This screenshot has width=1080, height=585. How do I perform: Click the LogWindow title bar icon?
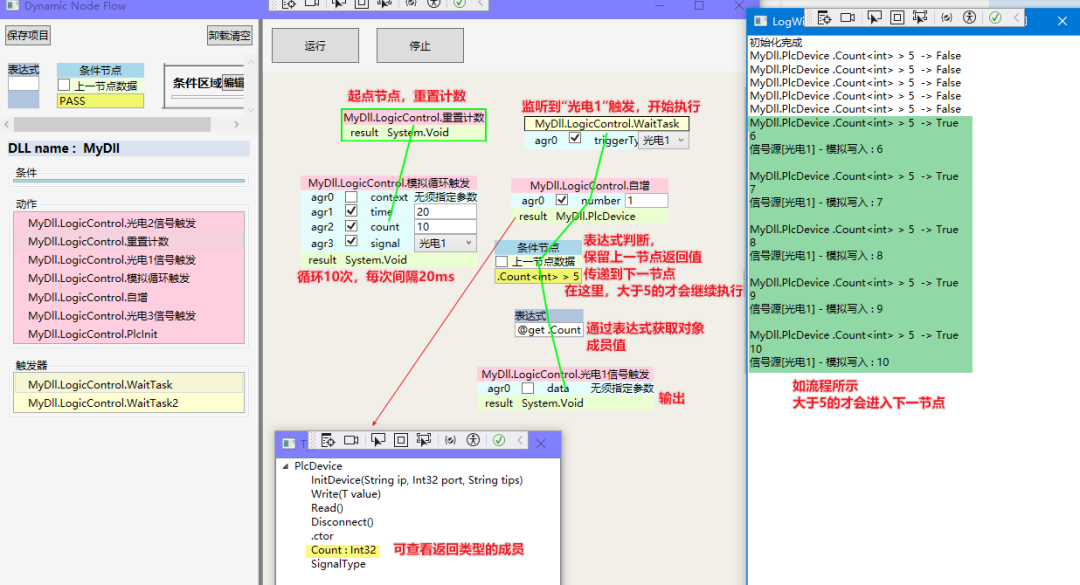click(x=760, y=21)
